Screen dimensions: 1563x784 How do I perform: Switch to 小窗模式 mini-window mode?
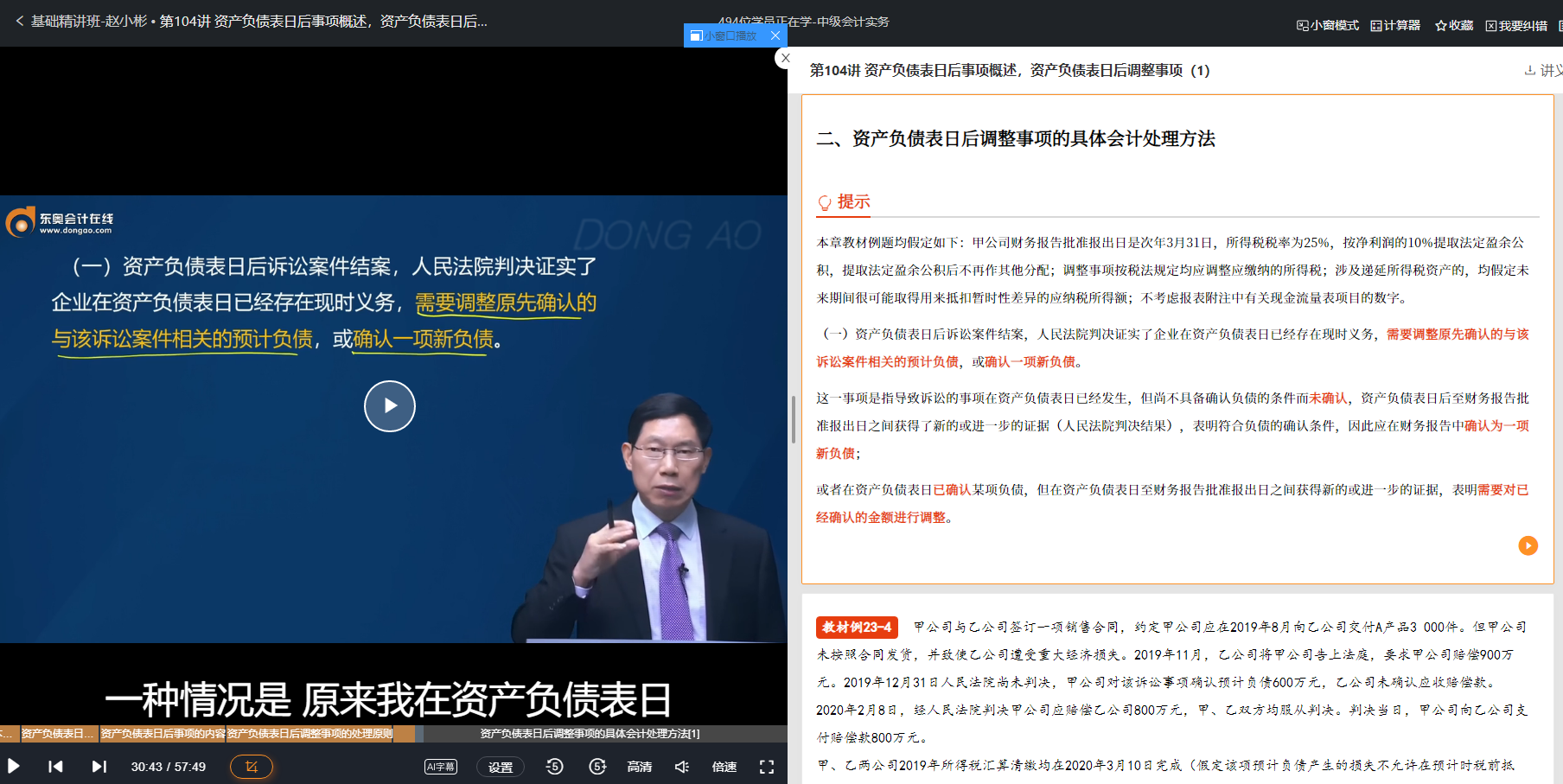point(1327,25)
